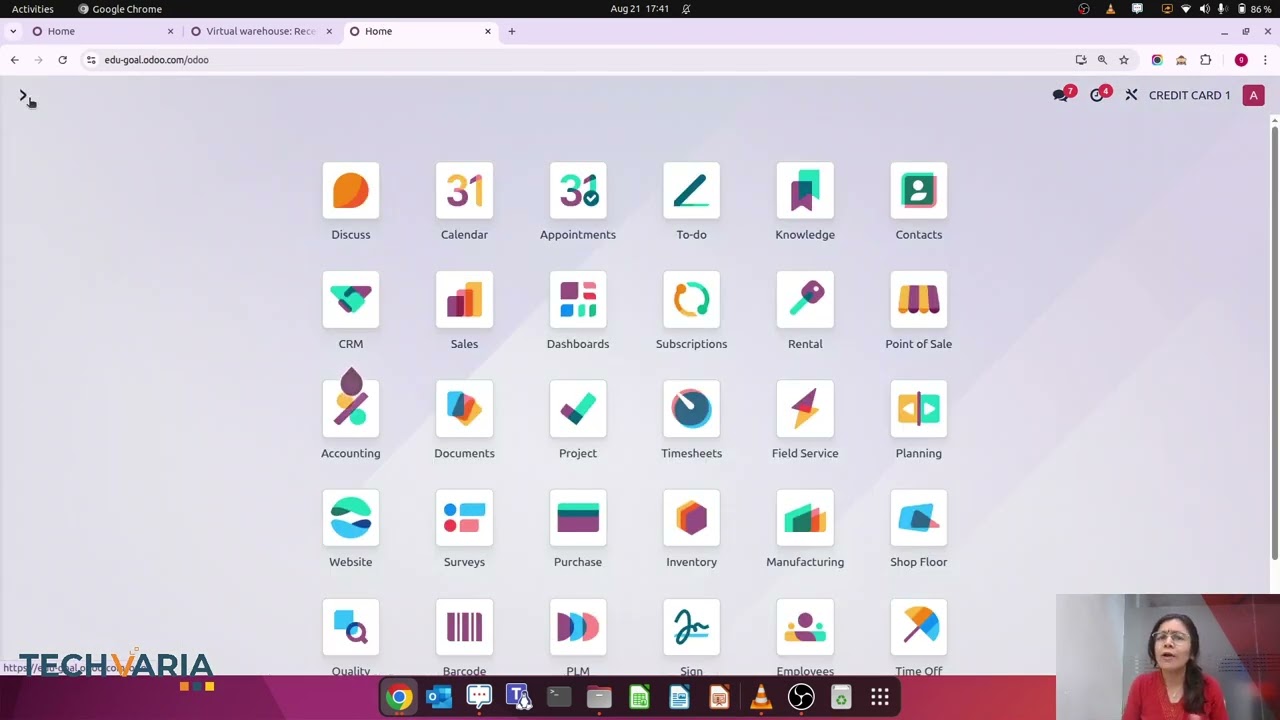Image resolution: width=1280 pixels, height=720 pixels.
Task: Open the To-do app
Action: 691,191
